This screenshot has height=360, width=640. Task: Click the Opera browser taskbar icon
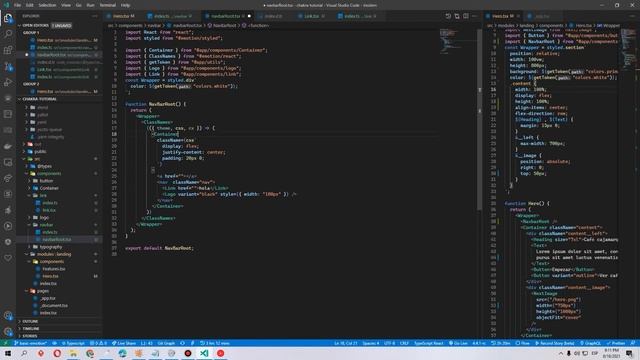click(57, 353)
